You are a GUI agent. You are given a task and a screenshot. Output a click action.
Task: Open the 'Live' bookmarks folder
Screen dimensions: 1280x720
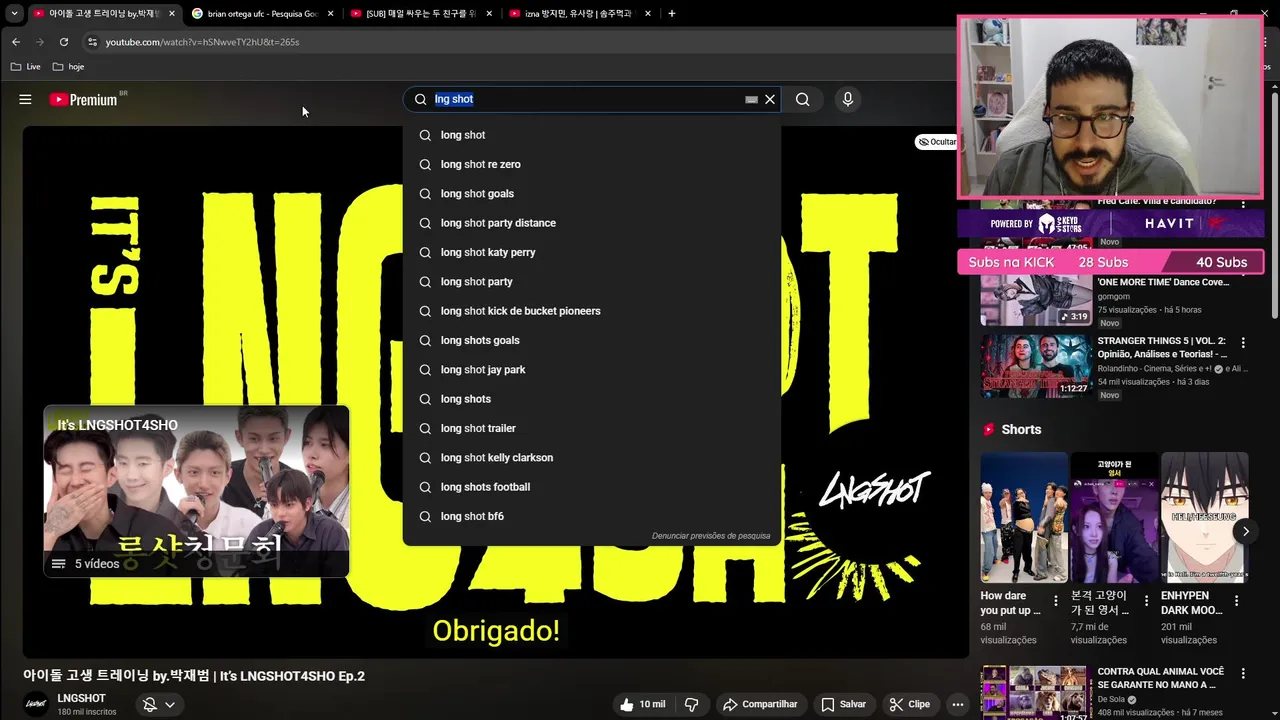tap(26, 67)
